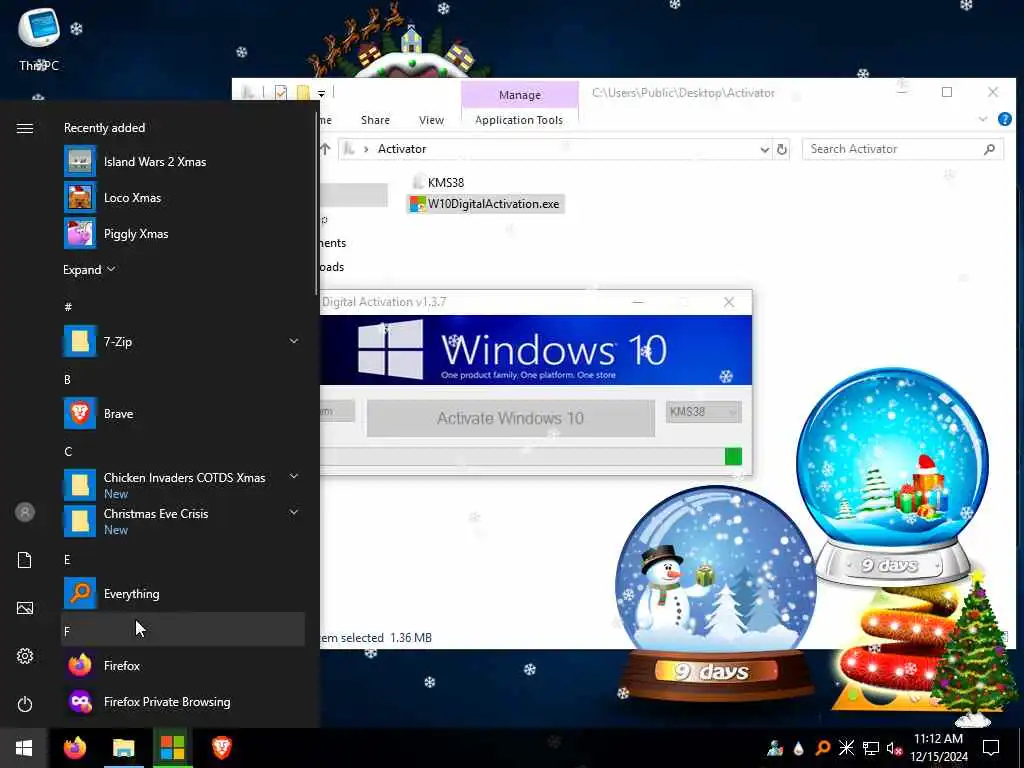This screenshot has width=1024, height=768.
Task: Click the Activator breadcrumb in address bar
Action: pos(402,149)
